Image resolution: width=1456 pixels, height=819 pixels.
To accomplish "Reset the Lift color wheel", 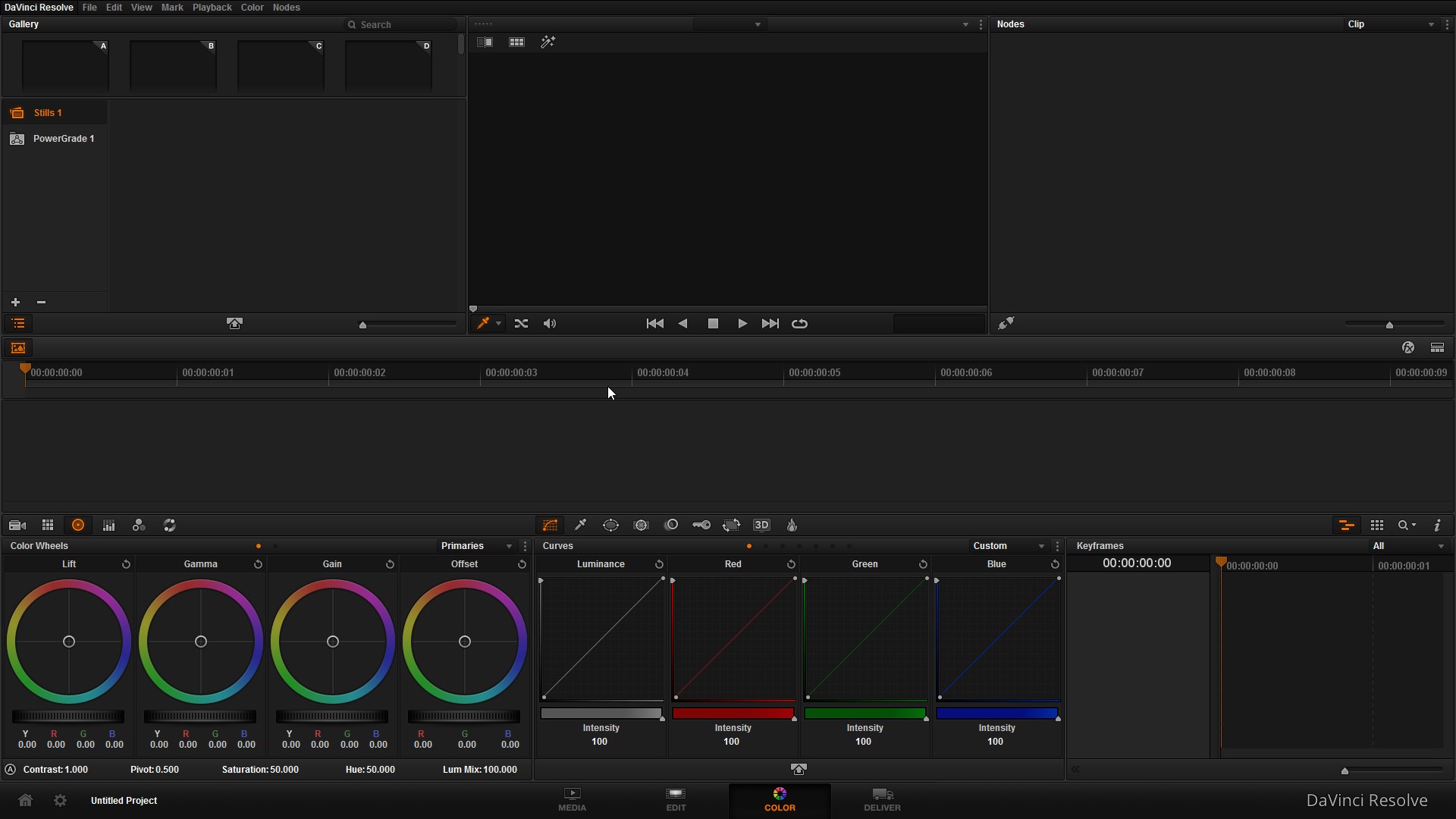I will point(126,564).
